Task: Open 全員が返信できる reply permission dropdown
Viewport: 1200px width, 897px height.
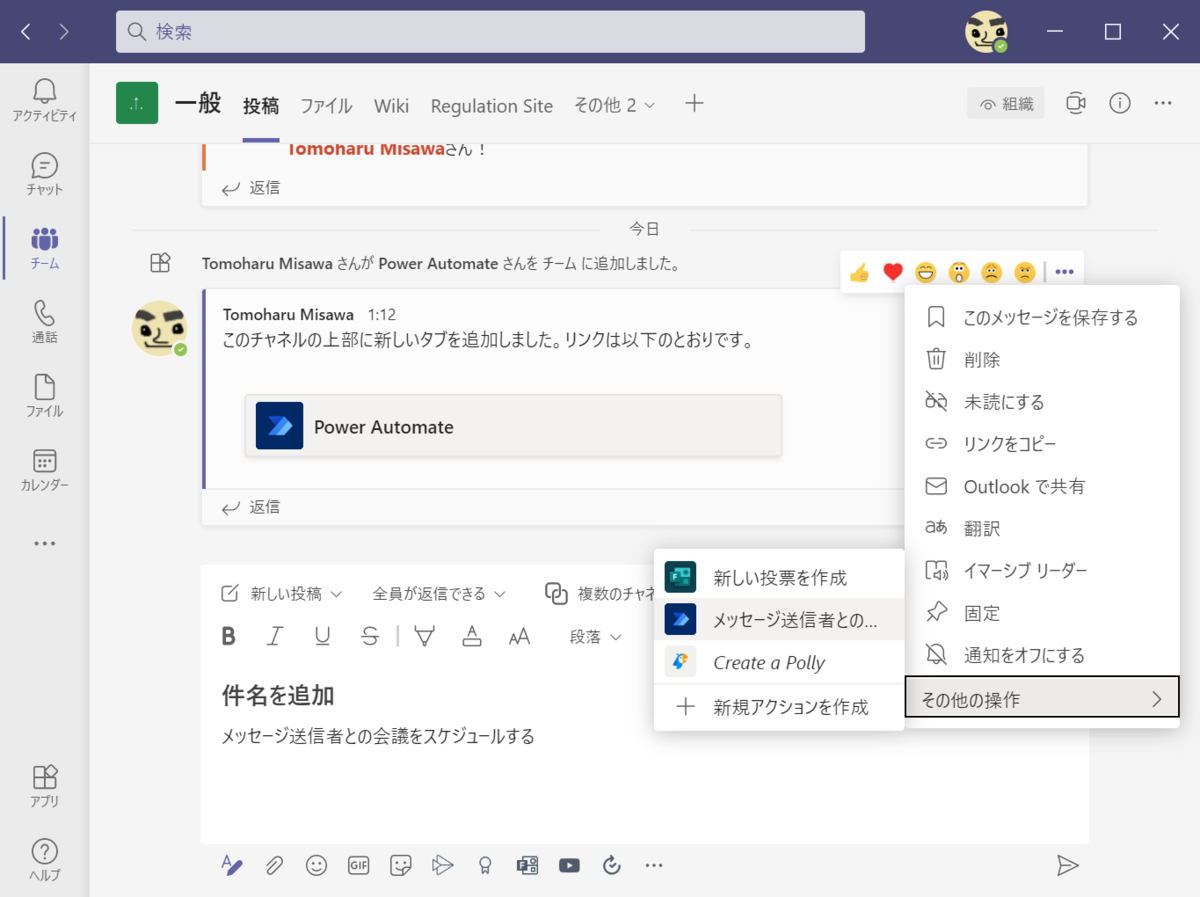Action: [x=439, y=594]
